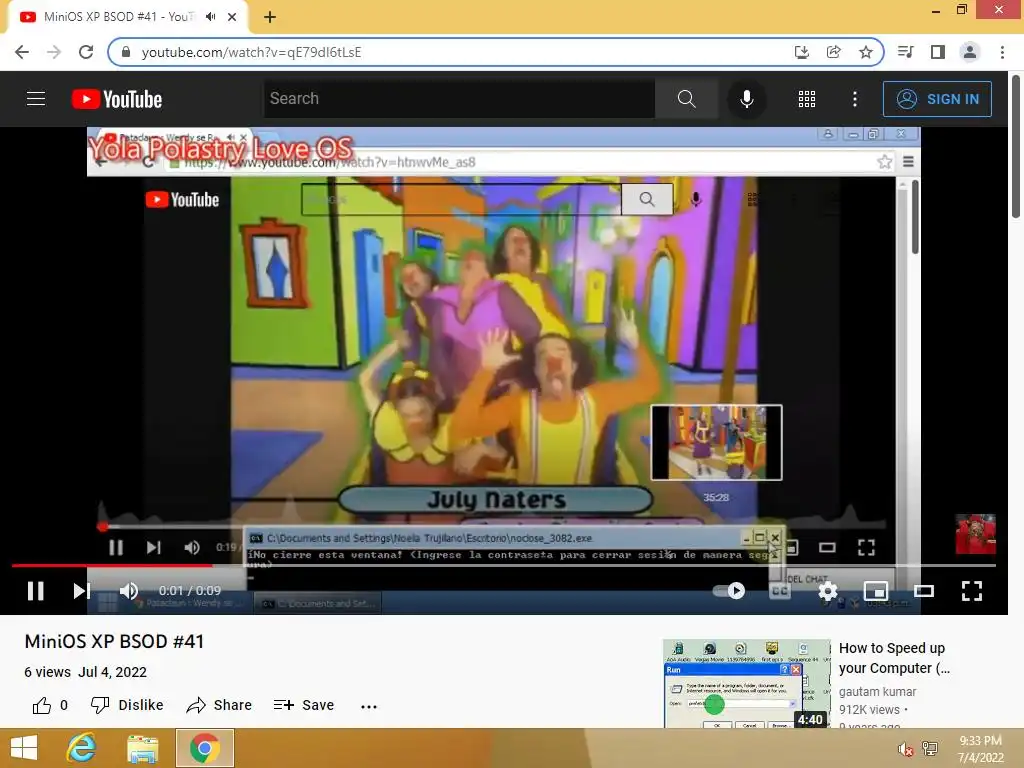The width and height of the screenshot is (1024, 768).
Task: Launch Internet Explorer from taskbar
Action: 82,748
